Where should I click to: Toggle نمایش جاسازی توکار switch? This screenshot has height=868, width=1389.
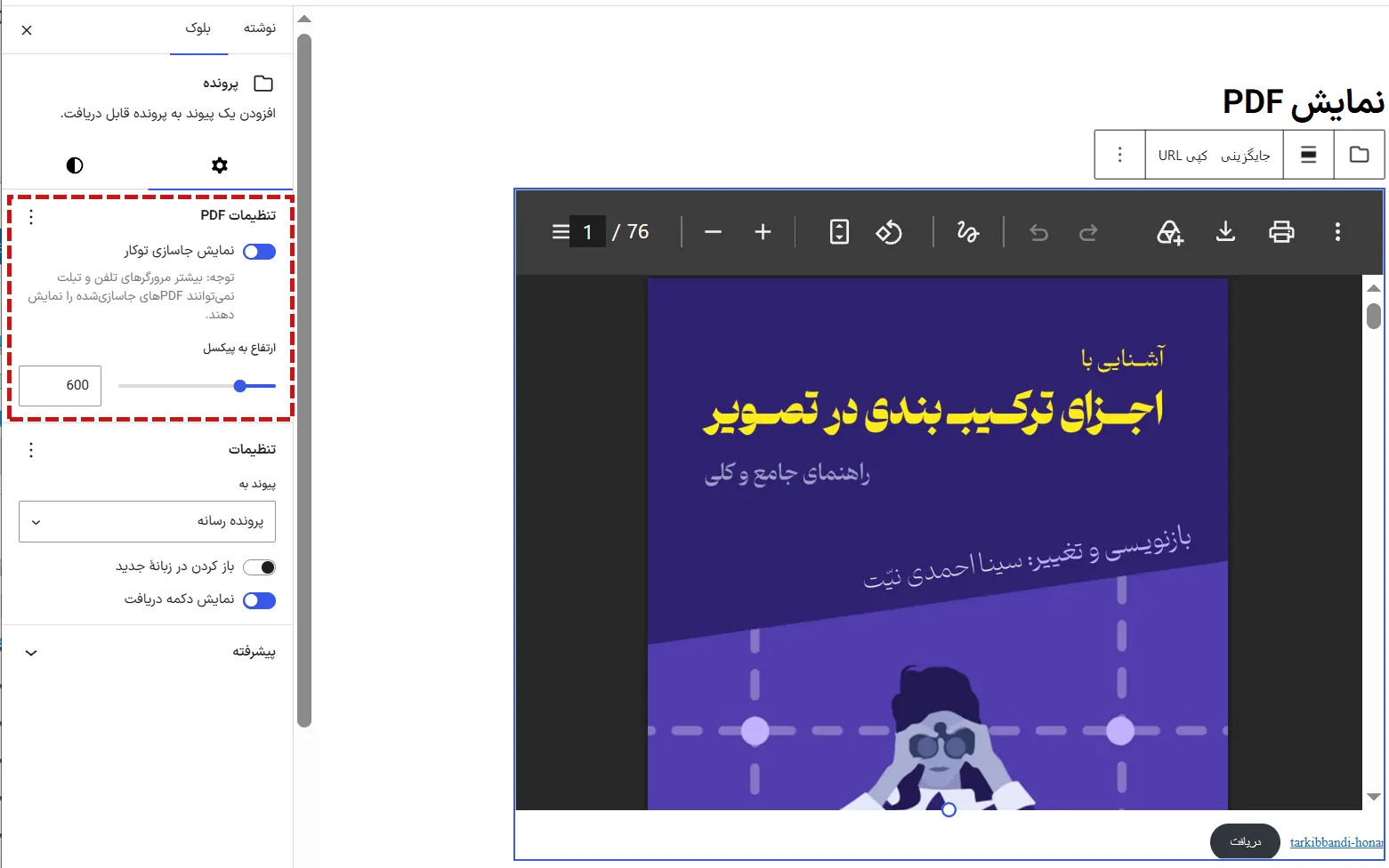[259, 252]
